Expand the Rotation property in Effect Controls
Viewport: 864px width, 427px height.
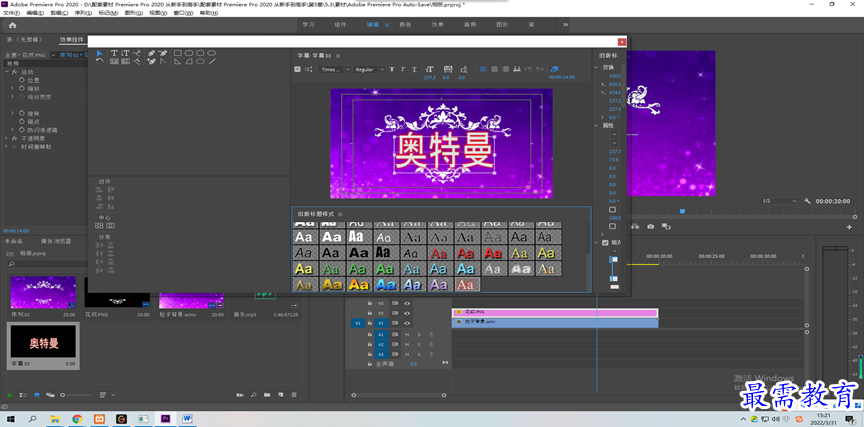pos(13,113)
